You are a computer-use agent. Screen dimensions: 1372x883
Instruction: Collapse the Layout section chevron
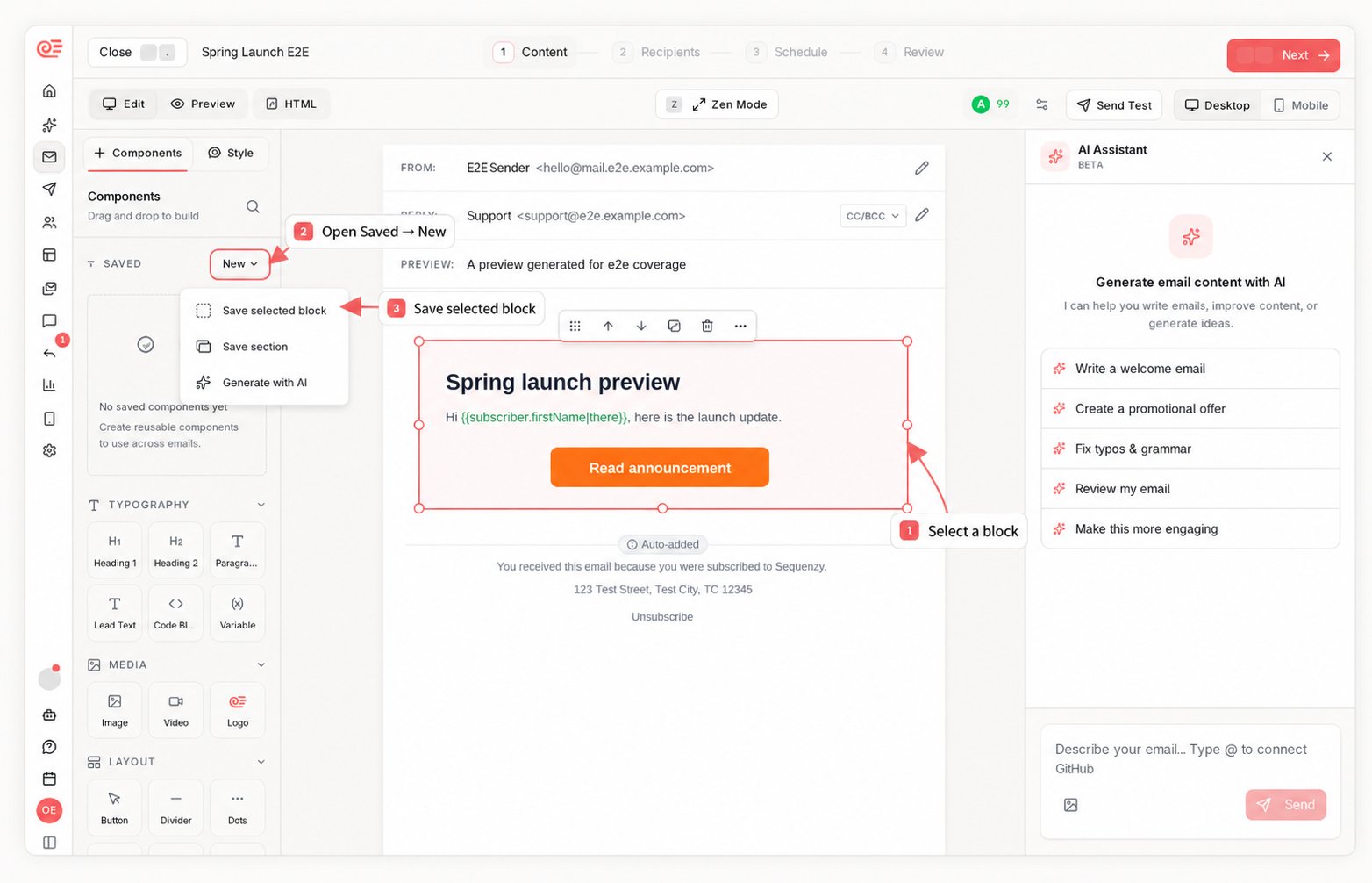coord(261,762)
